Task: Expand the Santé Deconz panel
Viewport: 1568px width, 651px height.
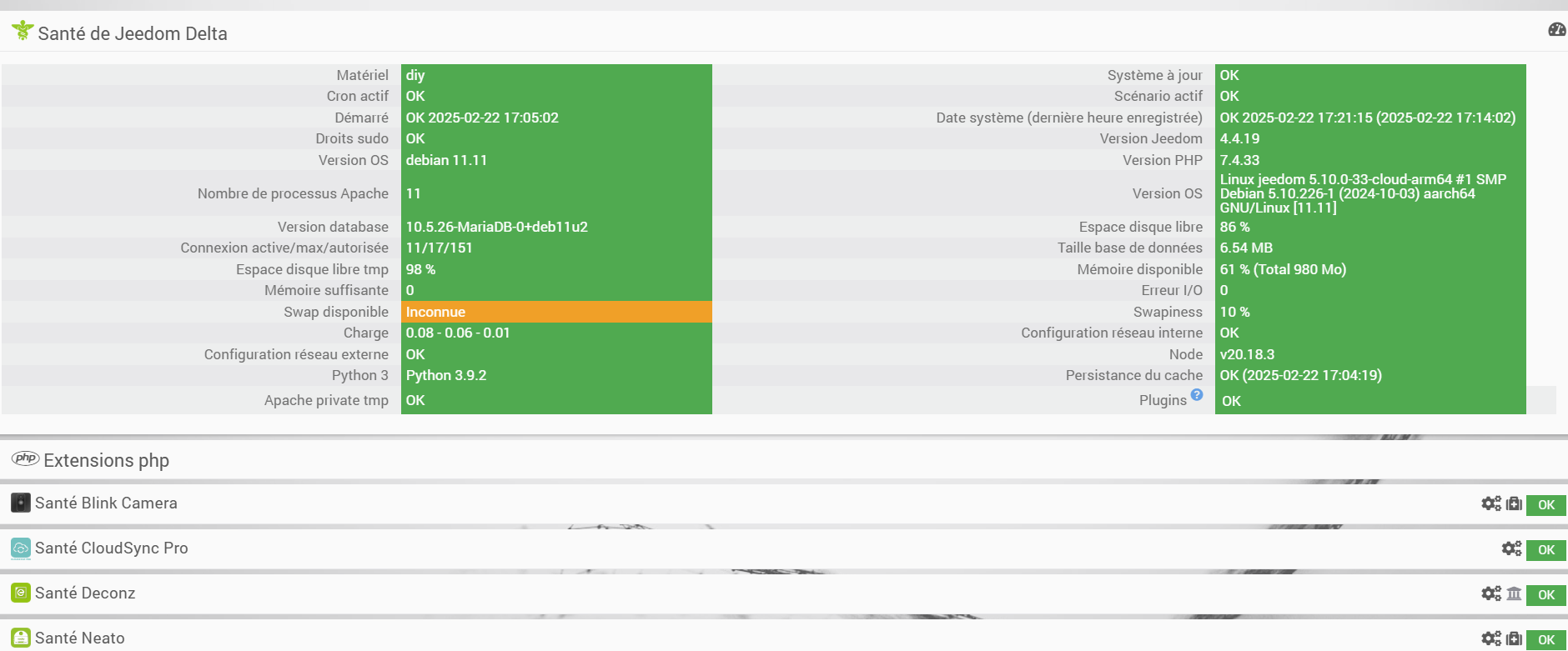Action: coord(85,593)
